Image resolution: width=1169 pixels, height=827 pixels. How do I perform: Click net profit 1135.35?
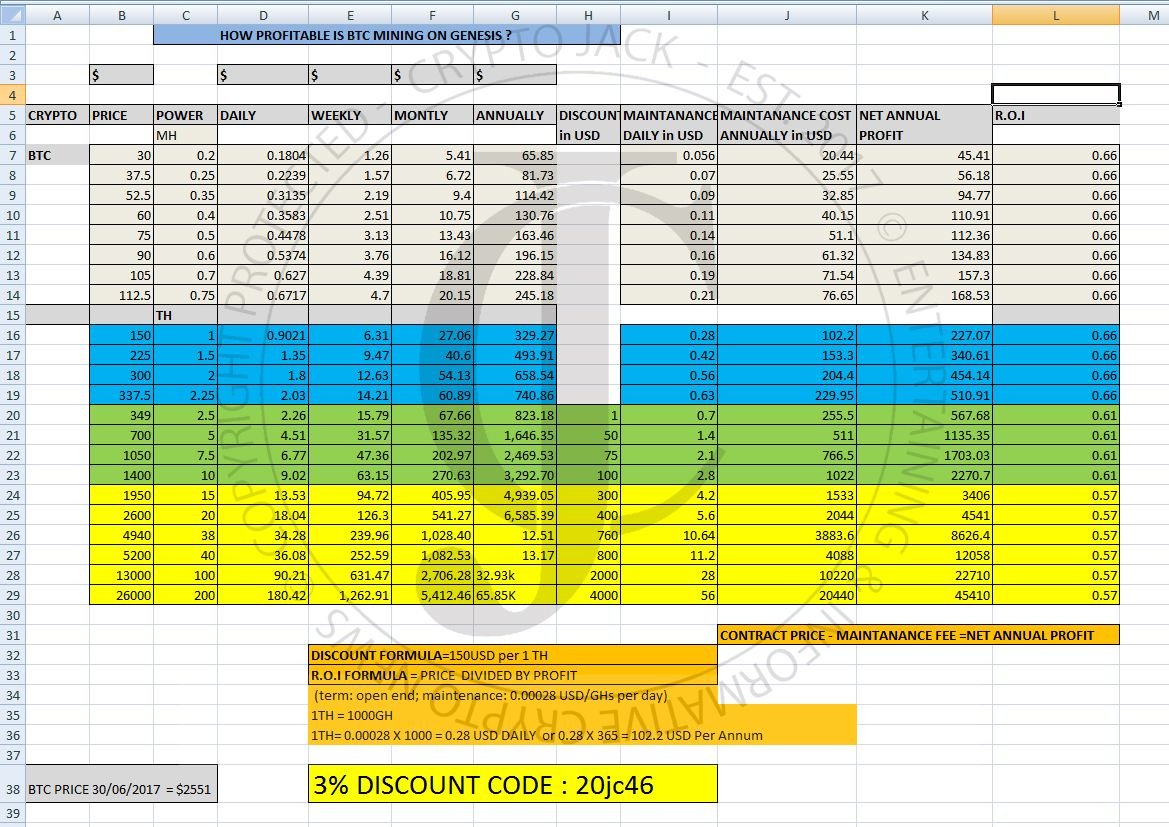pos(924,435)
